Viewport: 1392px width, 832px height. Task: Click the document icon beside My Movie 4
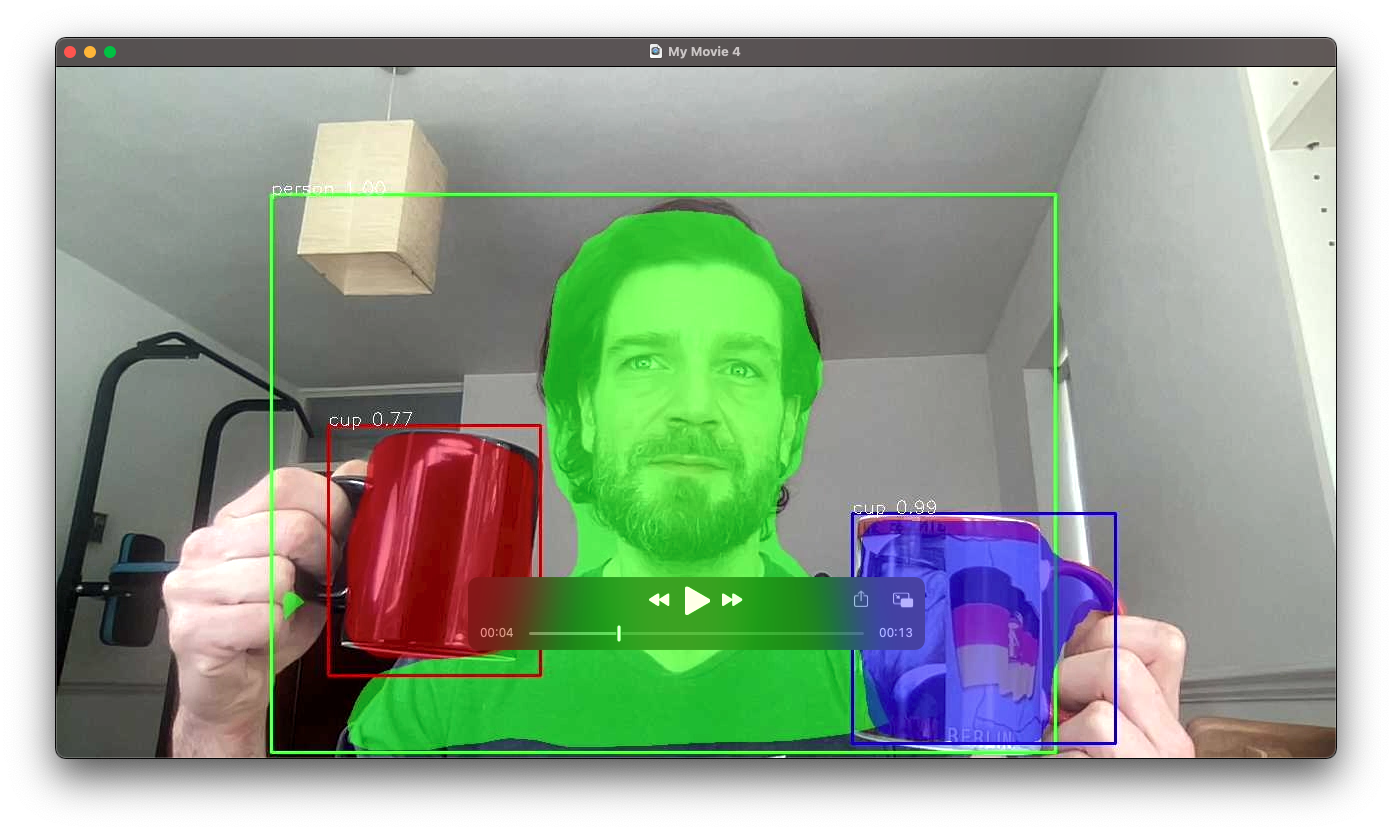coord(656,52)
